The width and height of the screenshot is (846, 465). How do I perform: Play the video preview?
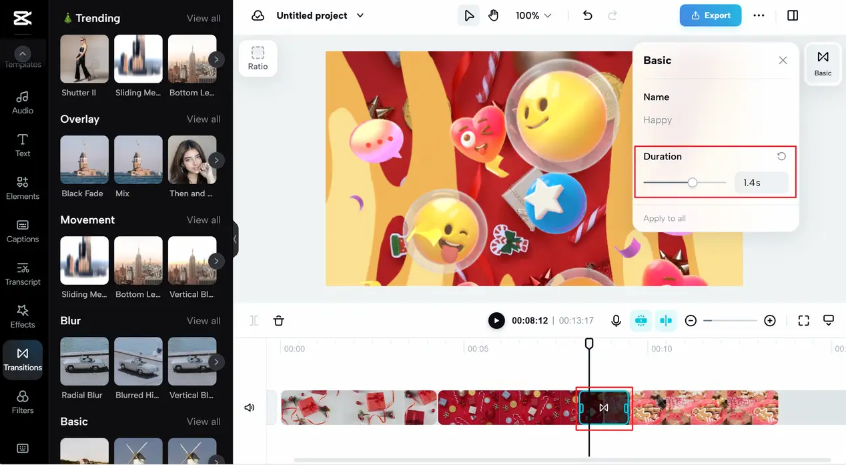tap(496, 320)
